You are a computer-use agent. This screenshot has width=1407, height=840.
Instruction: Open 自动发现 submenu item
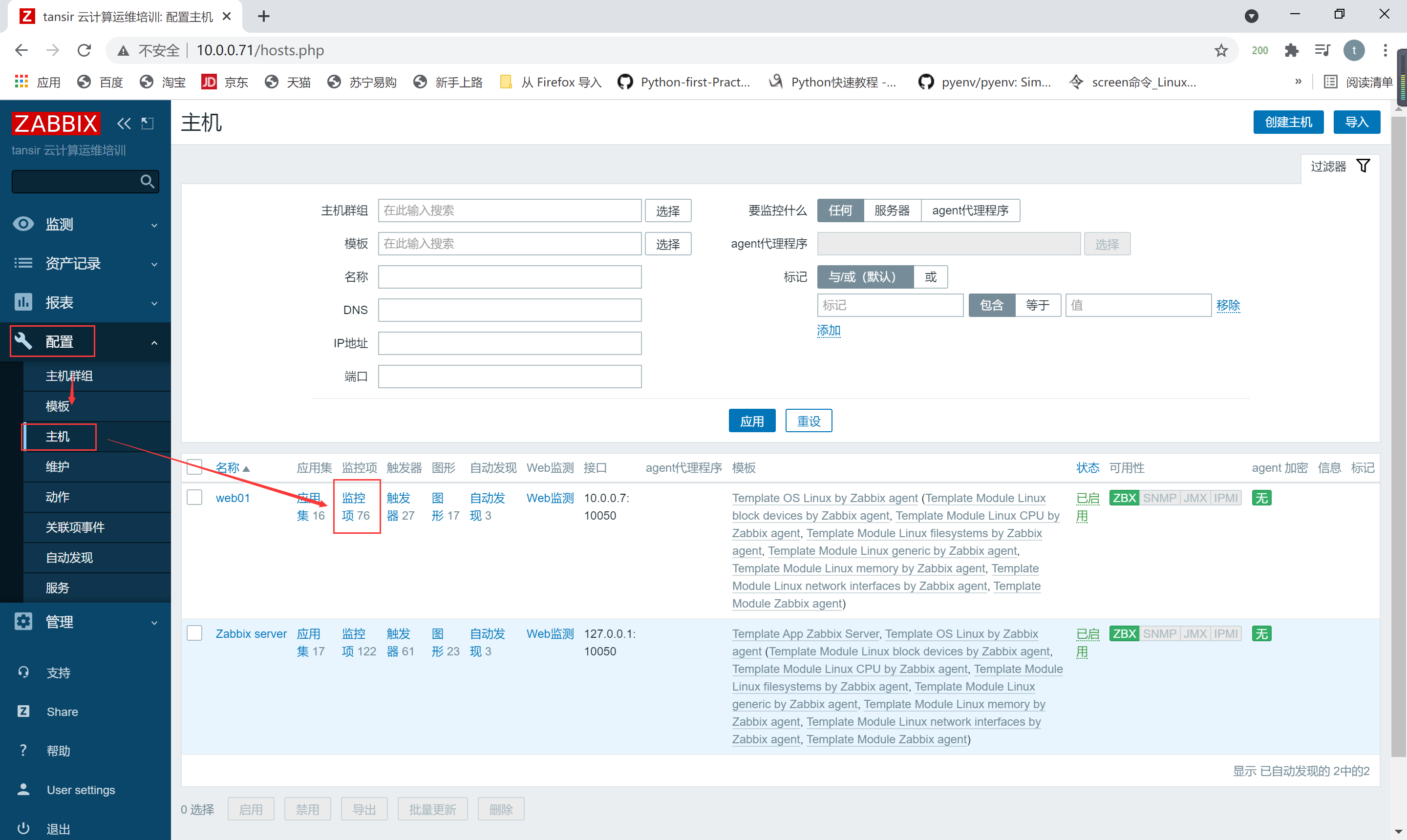97,558
